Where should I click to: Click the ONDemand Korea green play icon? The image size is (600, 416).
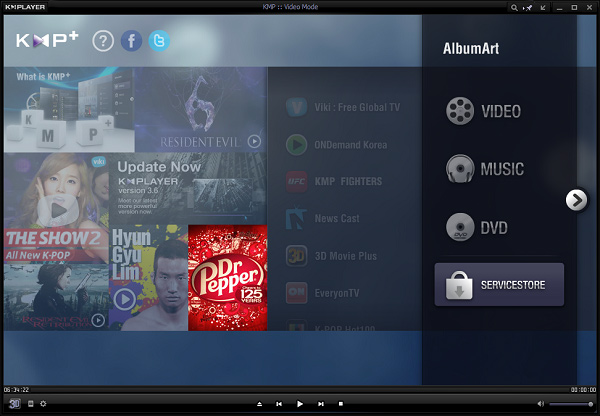tap(297, 145)
